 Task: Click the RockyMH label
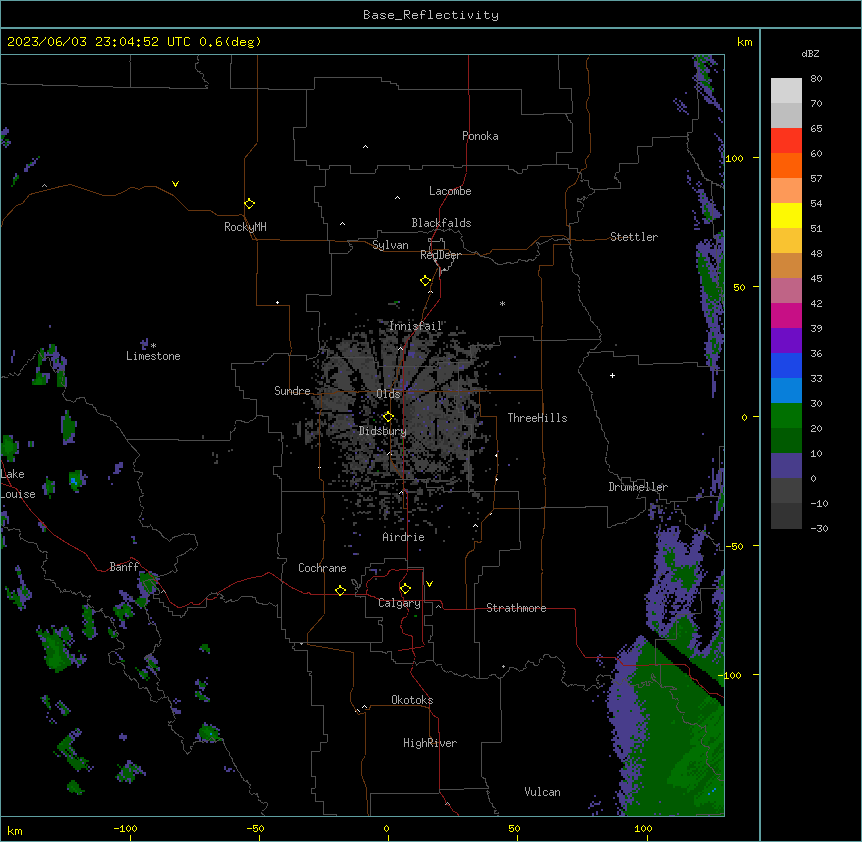coord(245,227)
